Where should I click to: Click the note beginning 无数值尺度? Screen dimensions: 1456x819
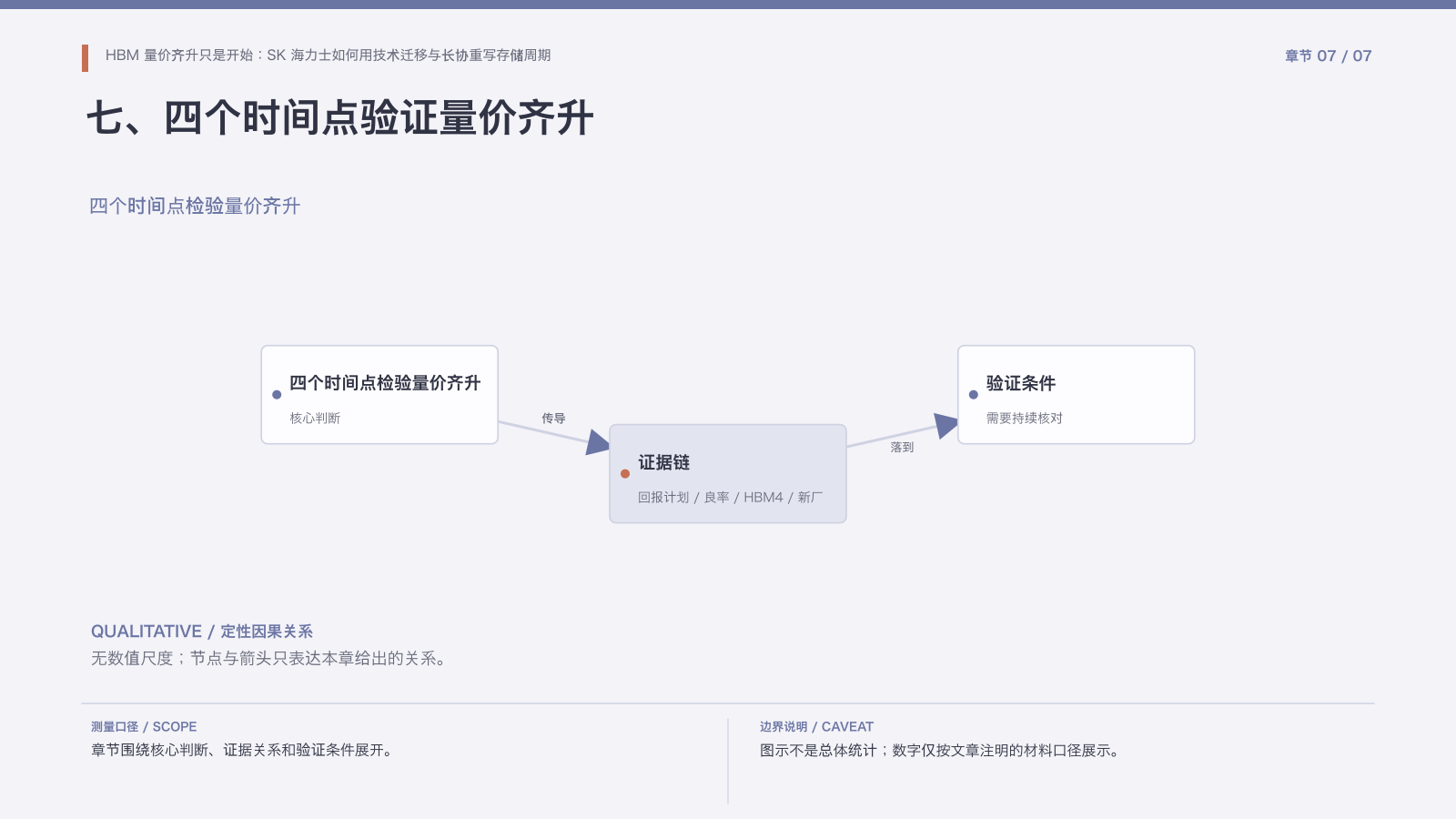tap(270, 658)
